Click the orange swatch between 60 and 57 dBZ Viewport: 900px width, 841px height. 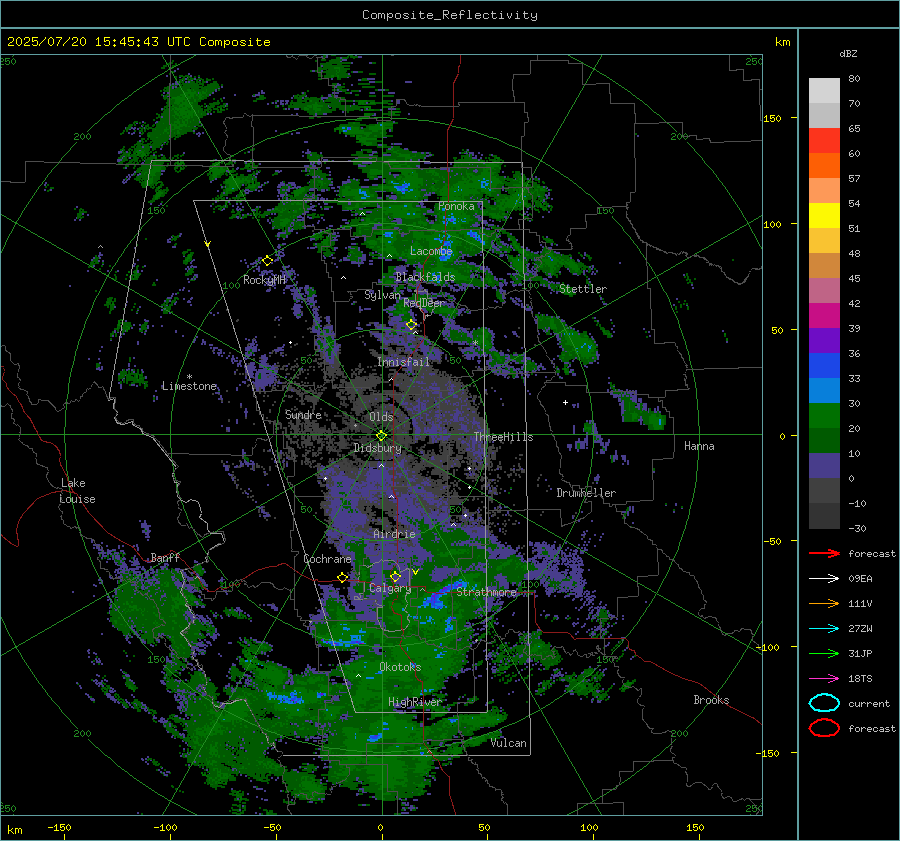pyautogui.click(x=824, y=165)
